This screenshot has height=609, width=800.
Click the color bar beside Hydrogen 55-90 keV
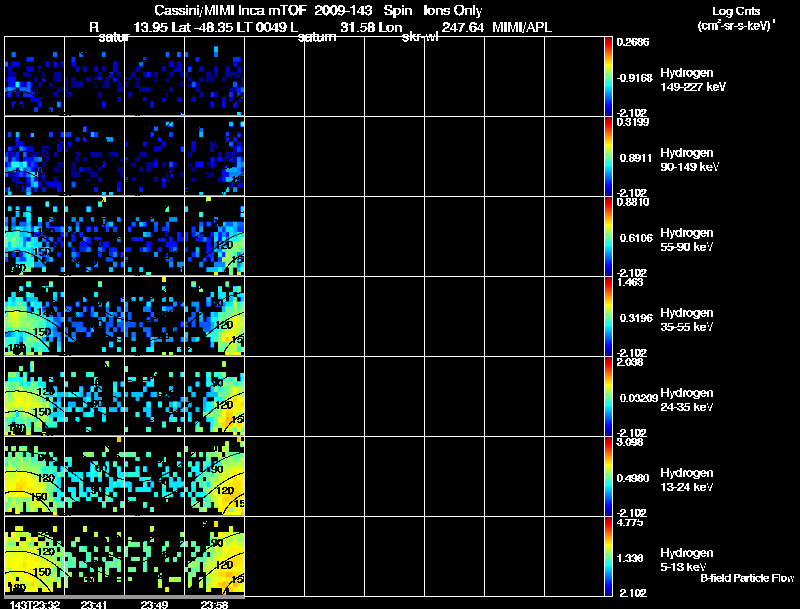[x=608, y=236]
